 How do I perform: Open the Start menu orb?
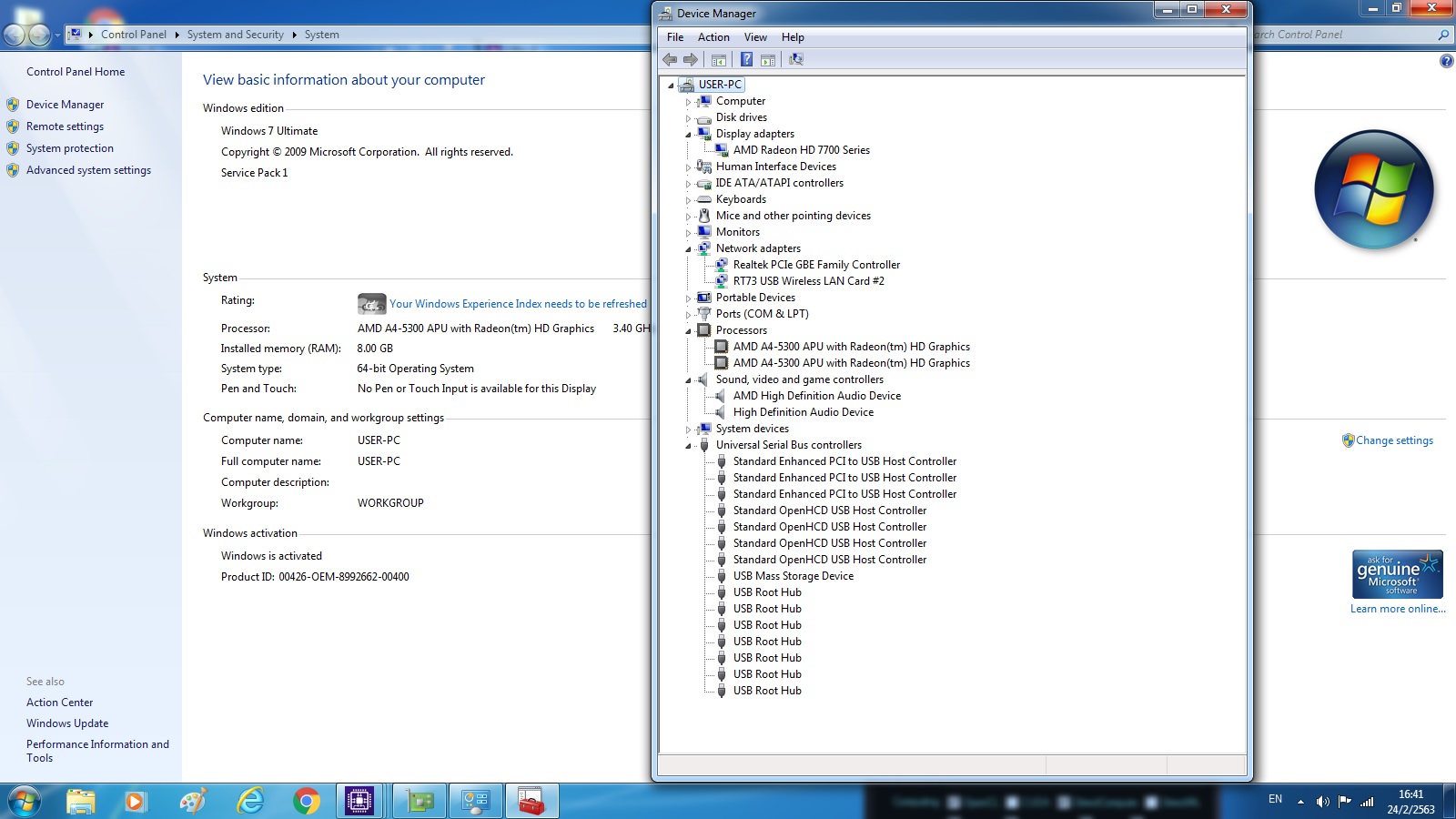25,802
